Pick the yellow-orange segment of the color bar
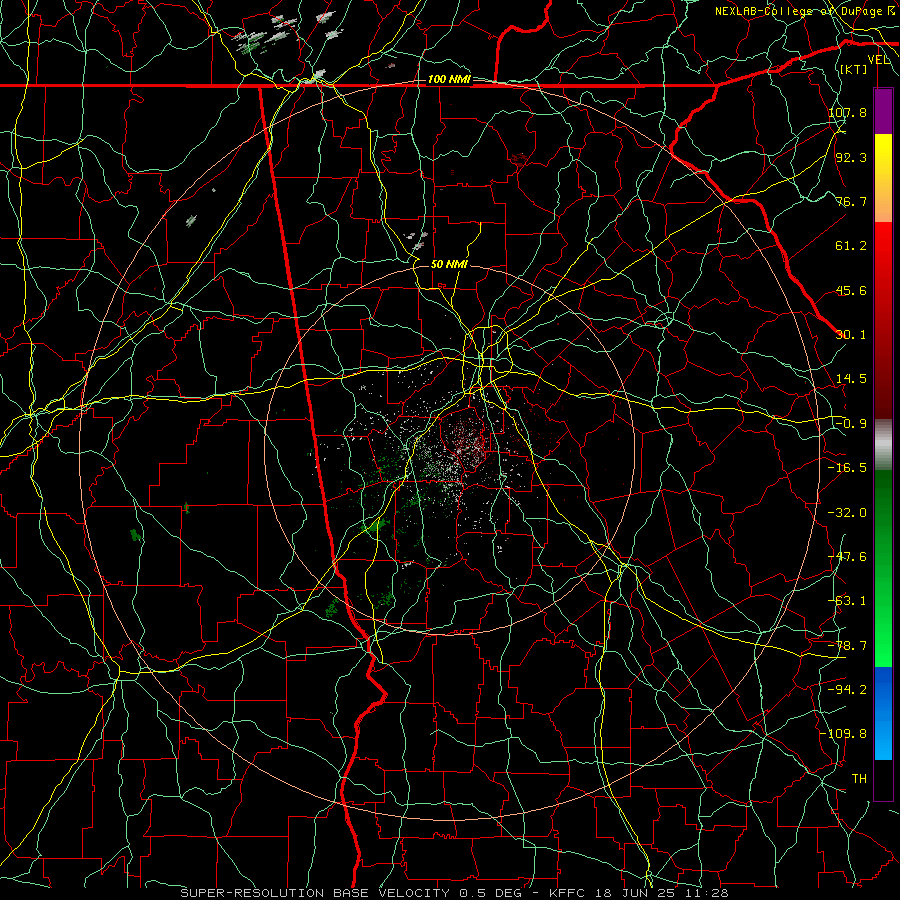Viewport: 900px width, 900px height. pyautogui.click(x=883, y=178)
